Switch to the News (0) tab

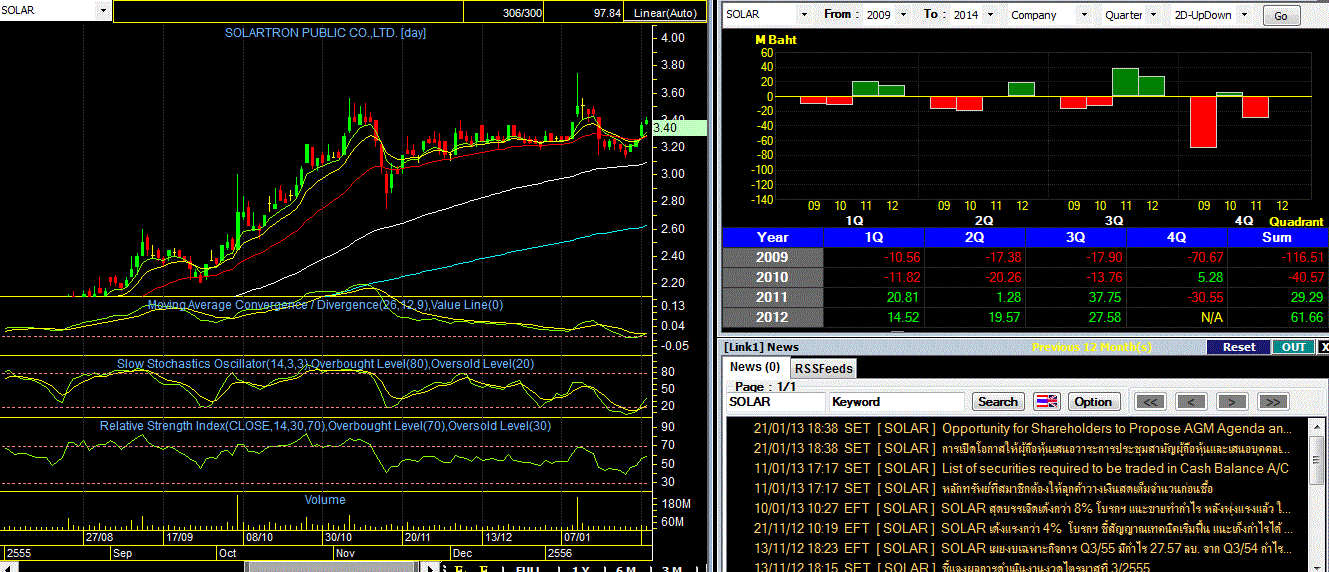[x=756, y=367]
